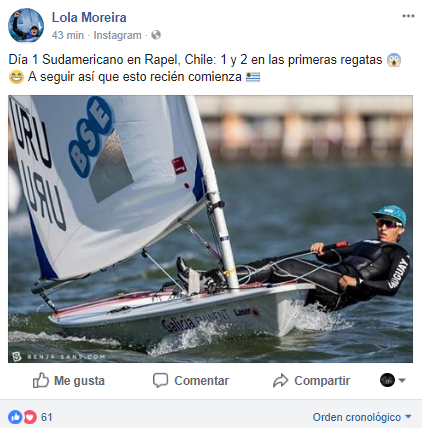Click the Comentar button
The height and width of the screenshot is (428, 422).
pyautogui.click(x=191, y=380)
